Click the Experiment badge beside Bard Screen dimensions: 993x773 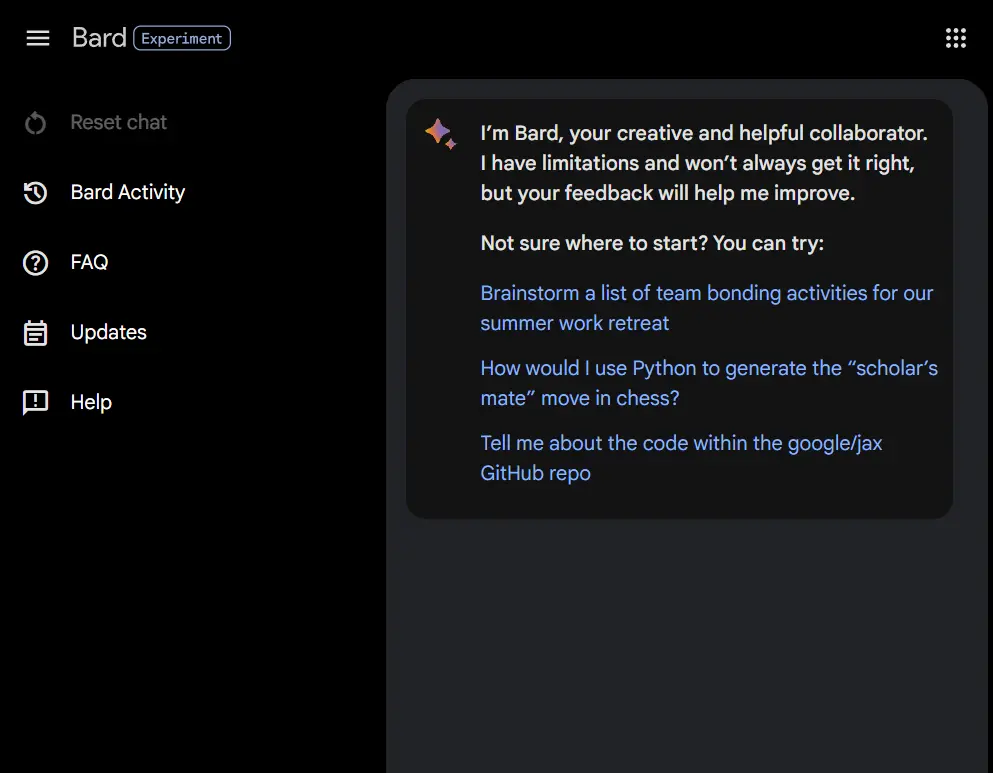182,39
